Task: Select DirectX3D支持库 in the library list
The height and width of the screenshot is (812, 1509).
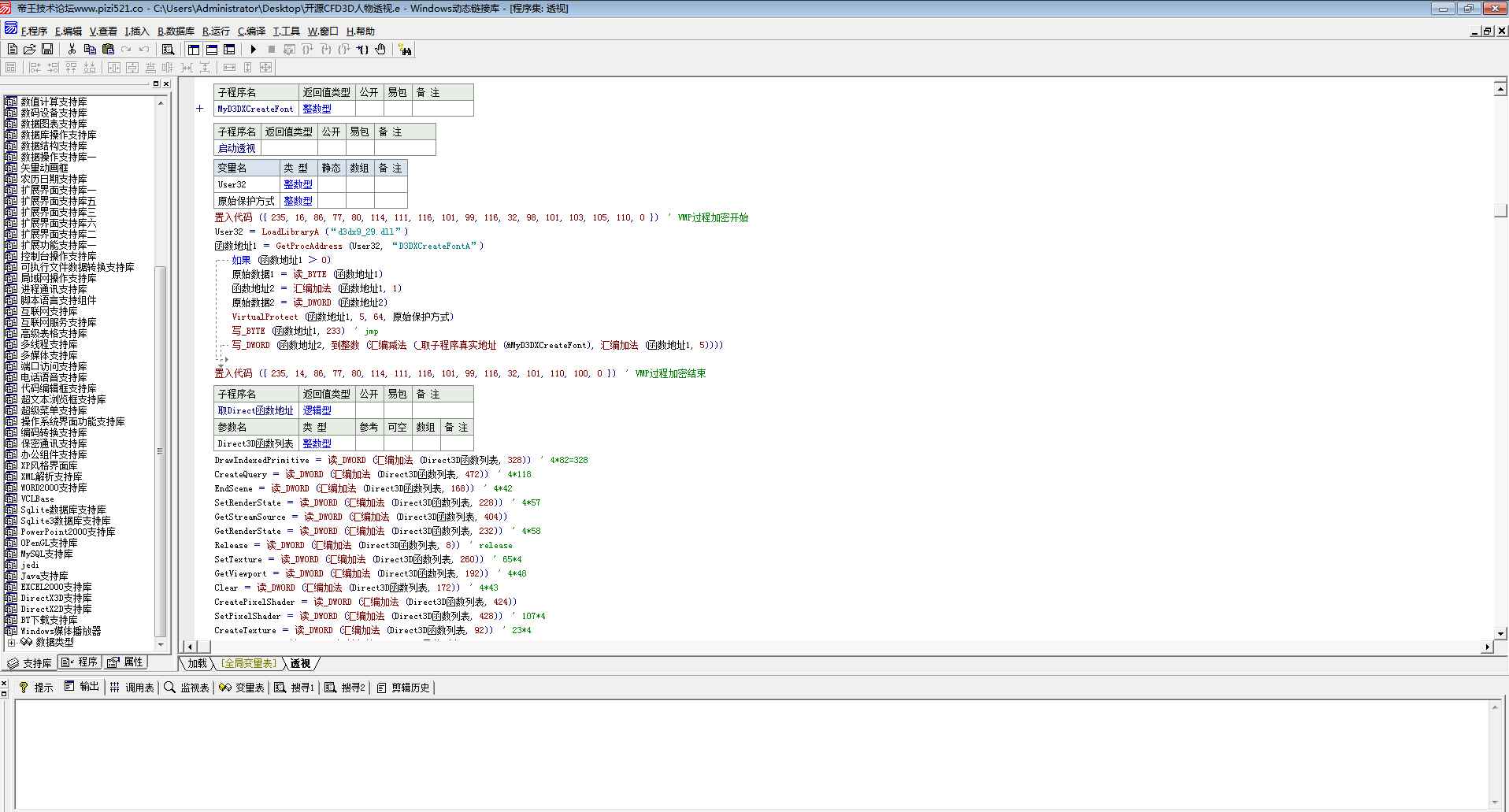Action: coord(56,598)
